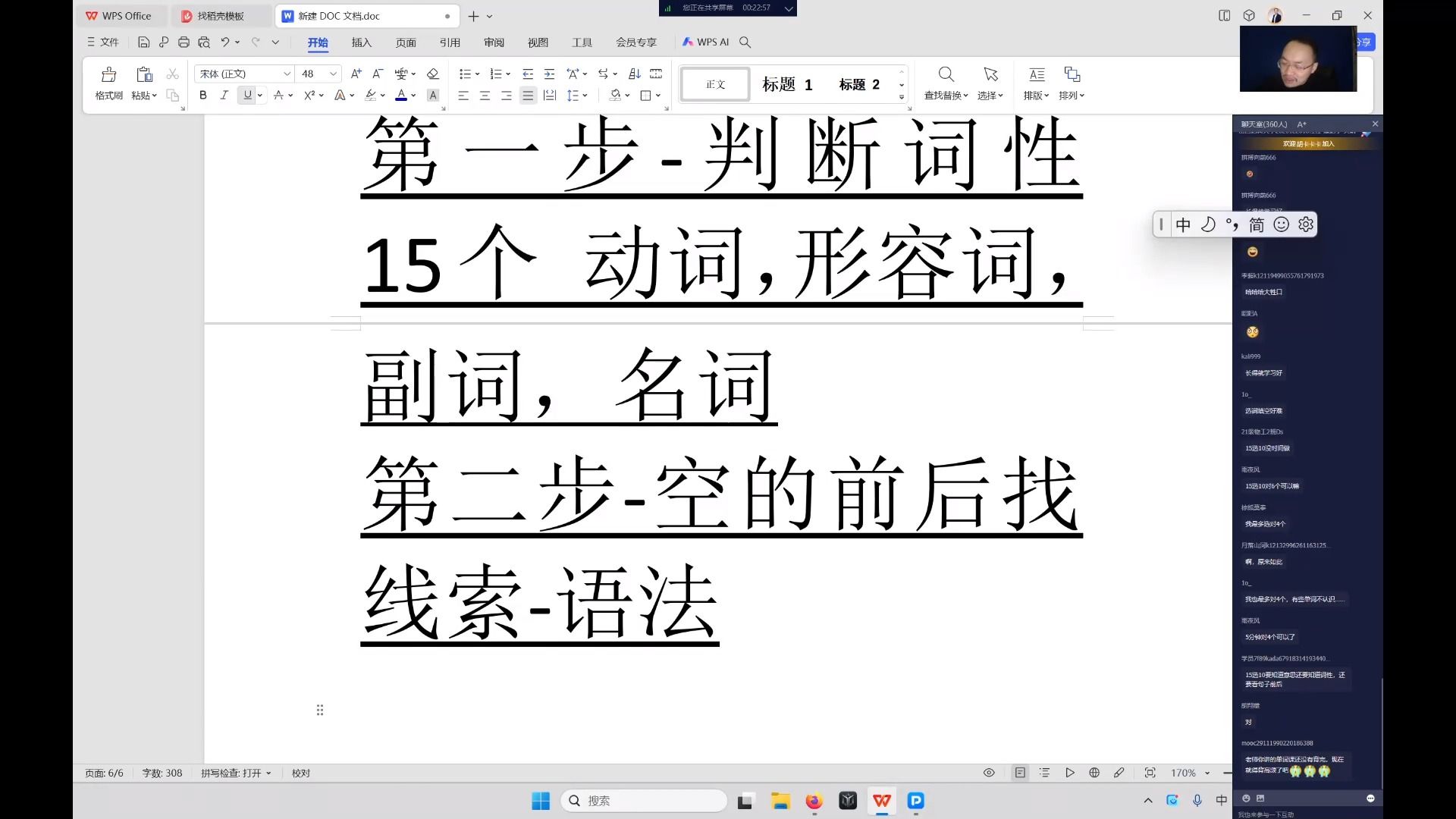Click the pen annotation icon in status bar
This screenshot has width=1456, height=819.
pos(1119,773)
